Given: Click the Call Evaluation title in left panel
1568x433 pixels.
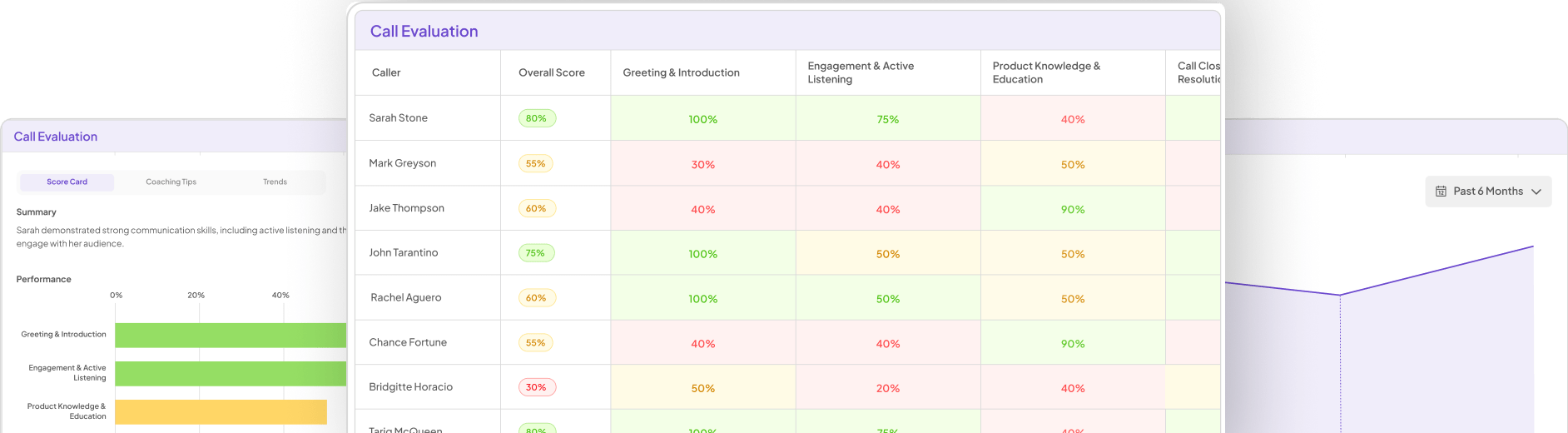Looking at the screenshot, I should pos(56,137).
